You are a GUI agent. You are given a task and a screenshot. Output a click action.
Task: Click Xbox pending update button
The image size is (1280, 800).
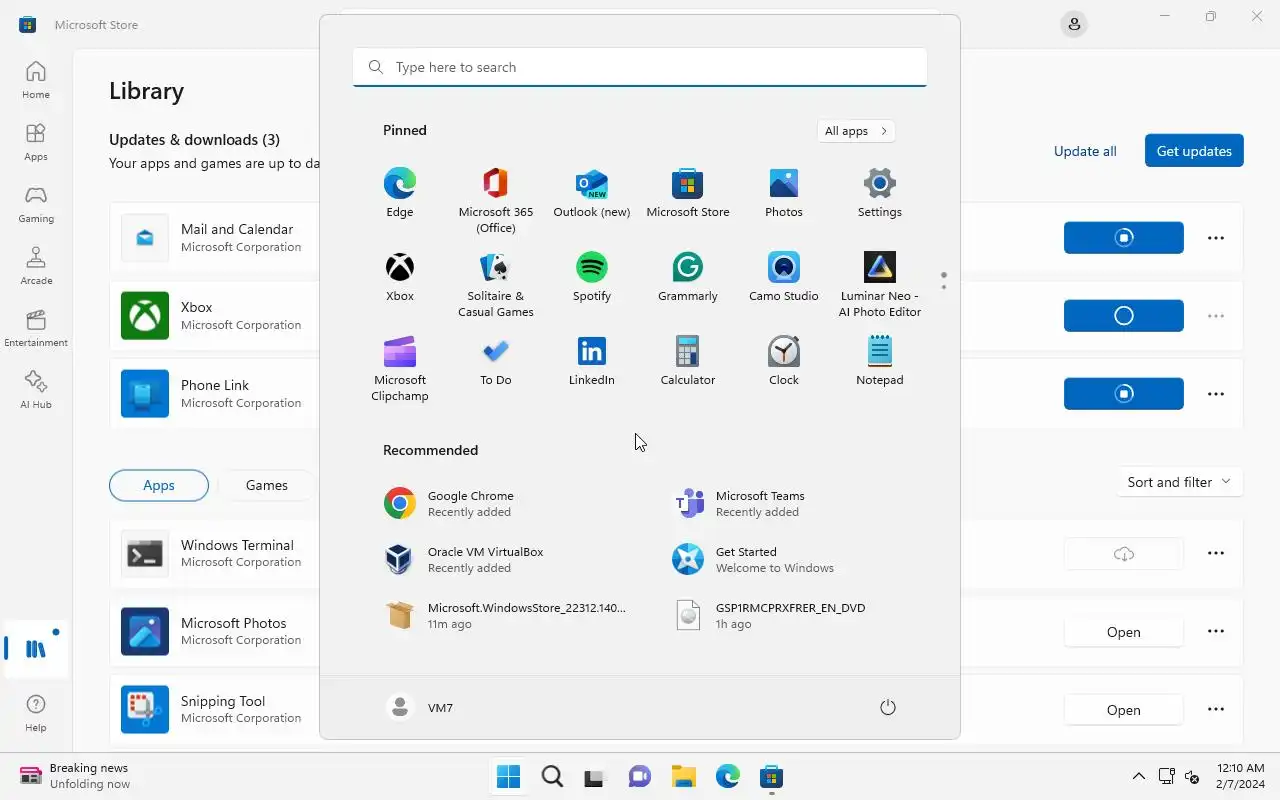[1124, 316]
